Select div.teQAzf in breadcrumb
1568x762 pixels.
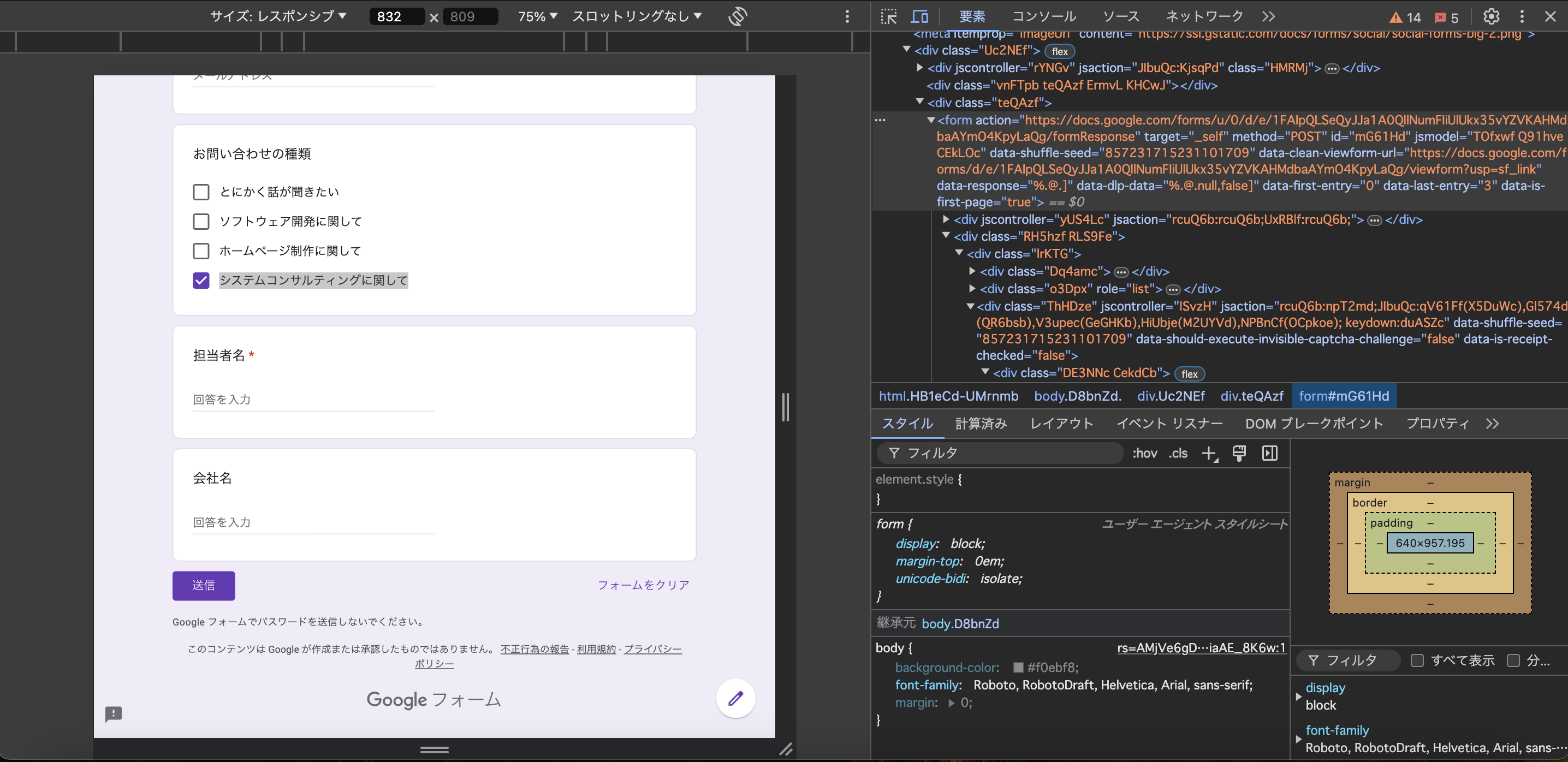(1251, 396)
